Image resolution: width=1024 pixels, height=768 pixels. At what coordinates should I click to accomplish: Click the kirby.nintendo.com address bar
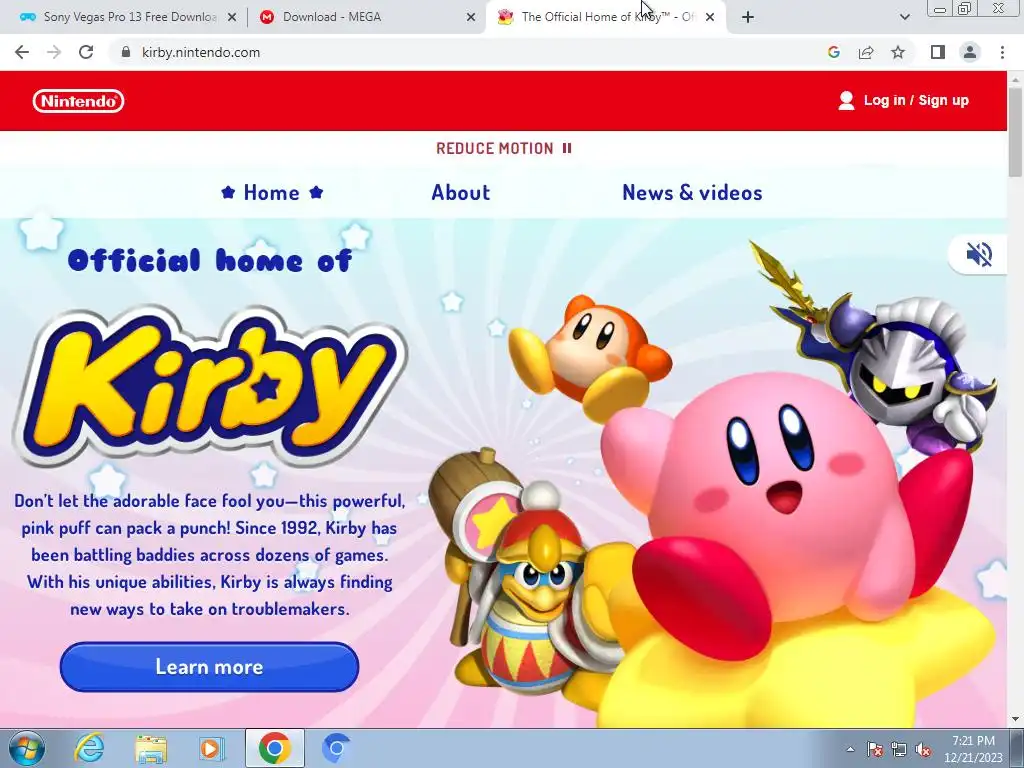point(470,52)
